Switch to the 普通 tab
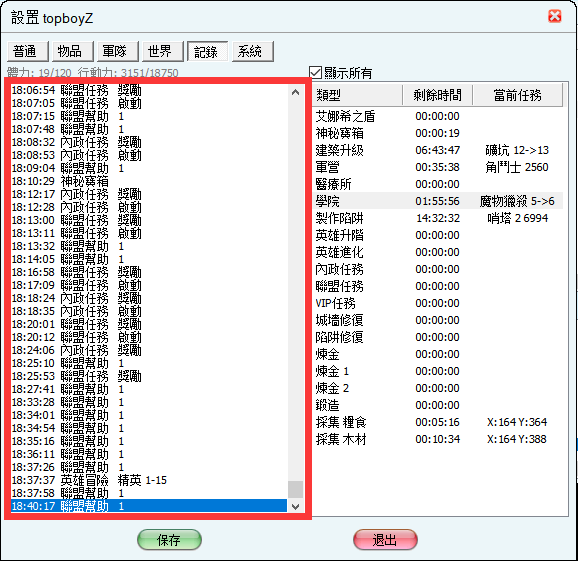This screenshot has height=561, width=578. (x=28, y=51)
